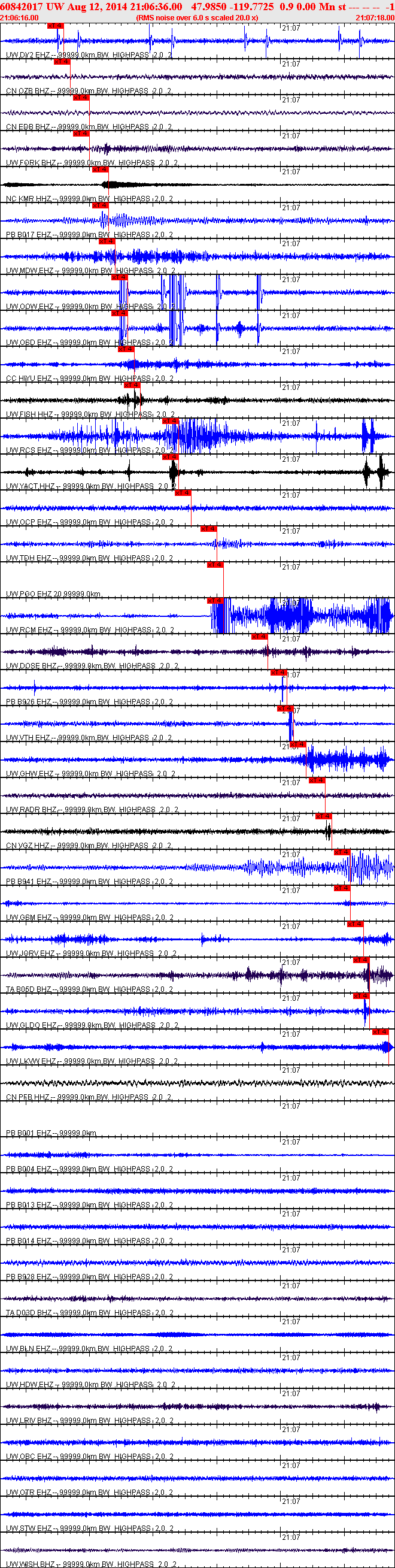Select the end time 21:07:18.00 label
This screenshot has height=1568, width=395.
(x=375, y=17)
